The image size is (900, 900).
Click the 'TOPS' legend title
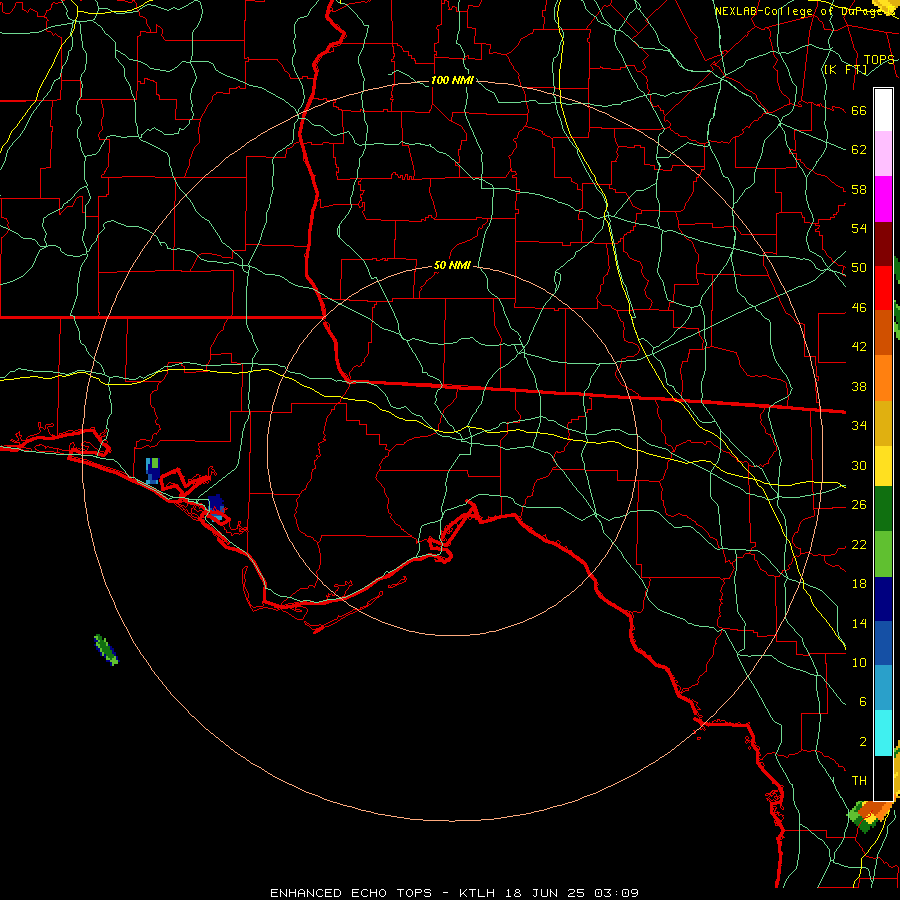tap(879, 59)
